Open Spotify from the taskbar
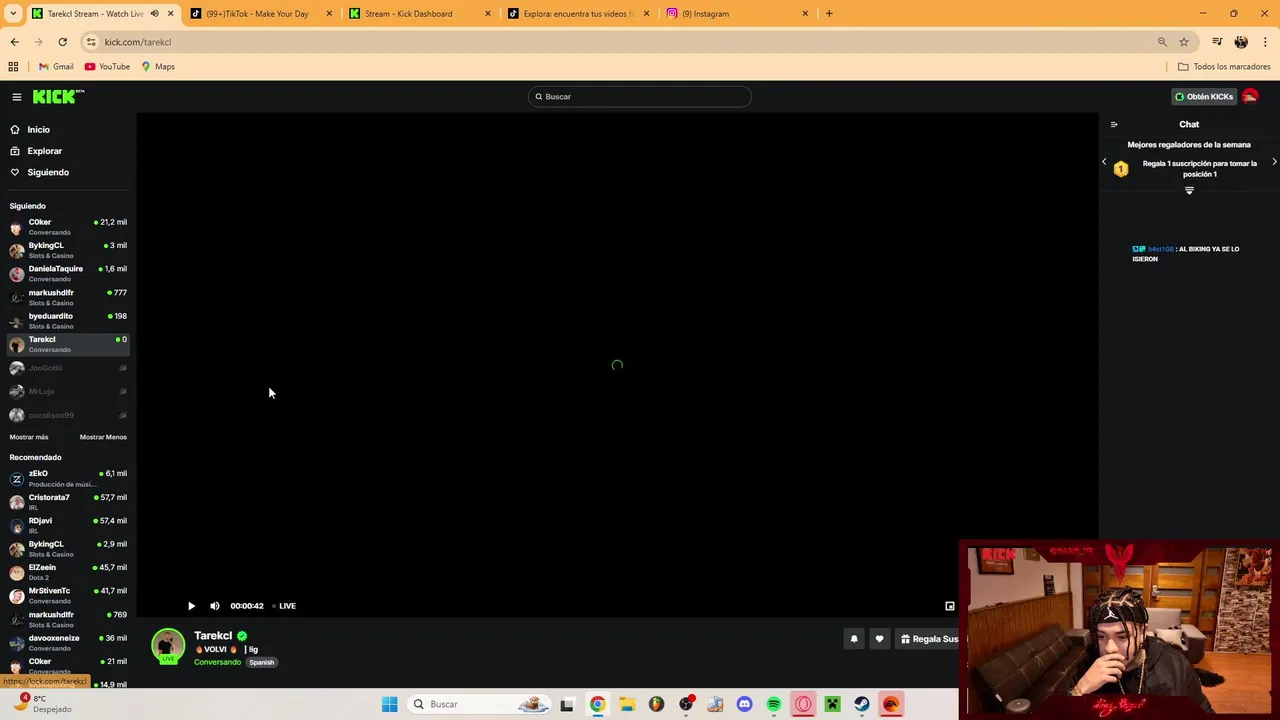Screen dimensions: 1280x720 774,704
